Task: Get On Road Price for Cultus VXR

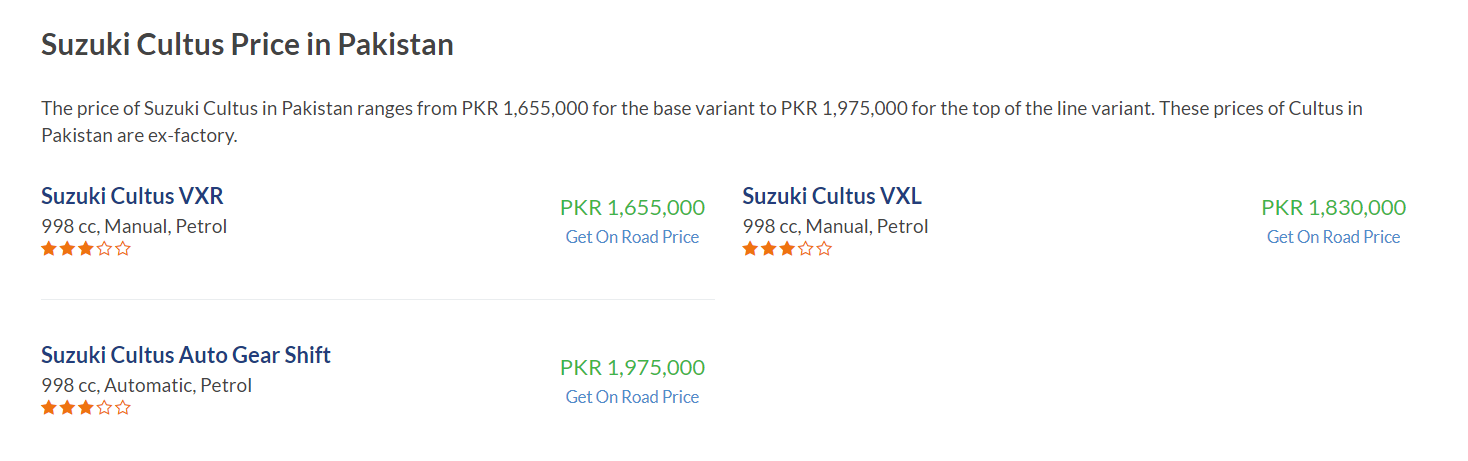Action: tap(632, 237)
